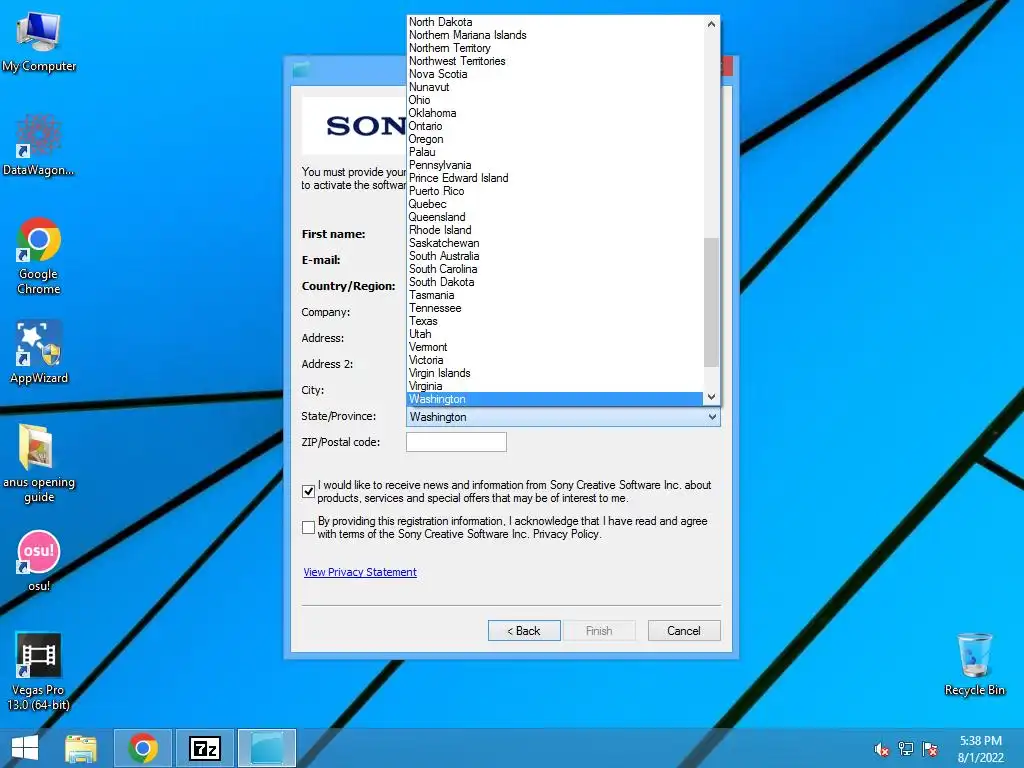Pick Nunavut from the list
The width and height of the screenshot is (1024, 768).
coord(555,87)
